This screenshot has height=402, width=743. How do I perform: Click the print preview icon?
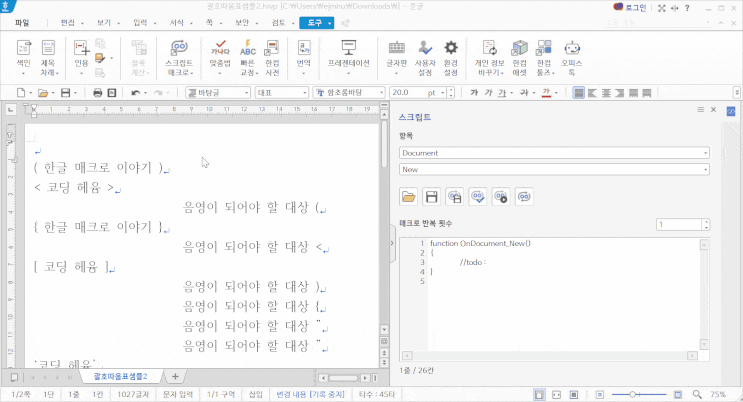tap(112, 93)
